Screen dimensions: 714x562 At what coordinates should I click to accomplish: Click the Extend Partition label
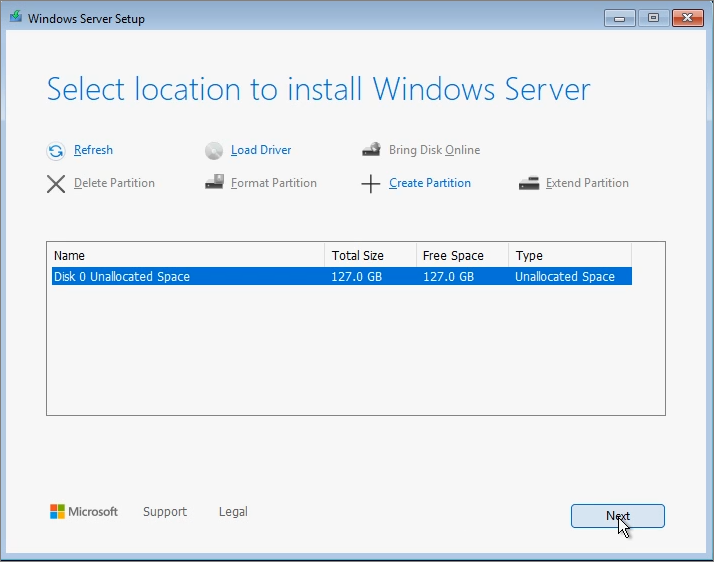click(587, 183)
